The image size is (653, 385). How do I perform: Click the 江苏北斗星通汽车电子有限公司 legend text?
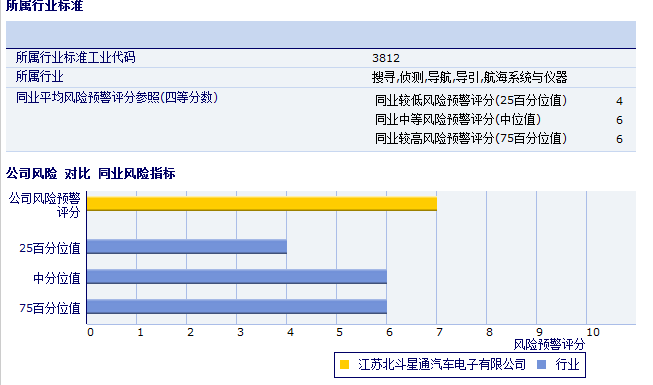tap(442, 365)
